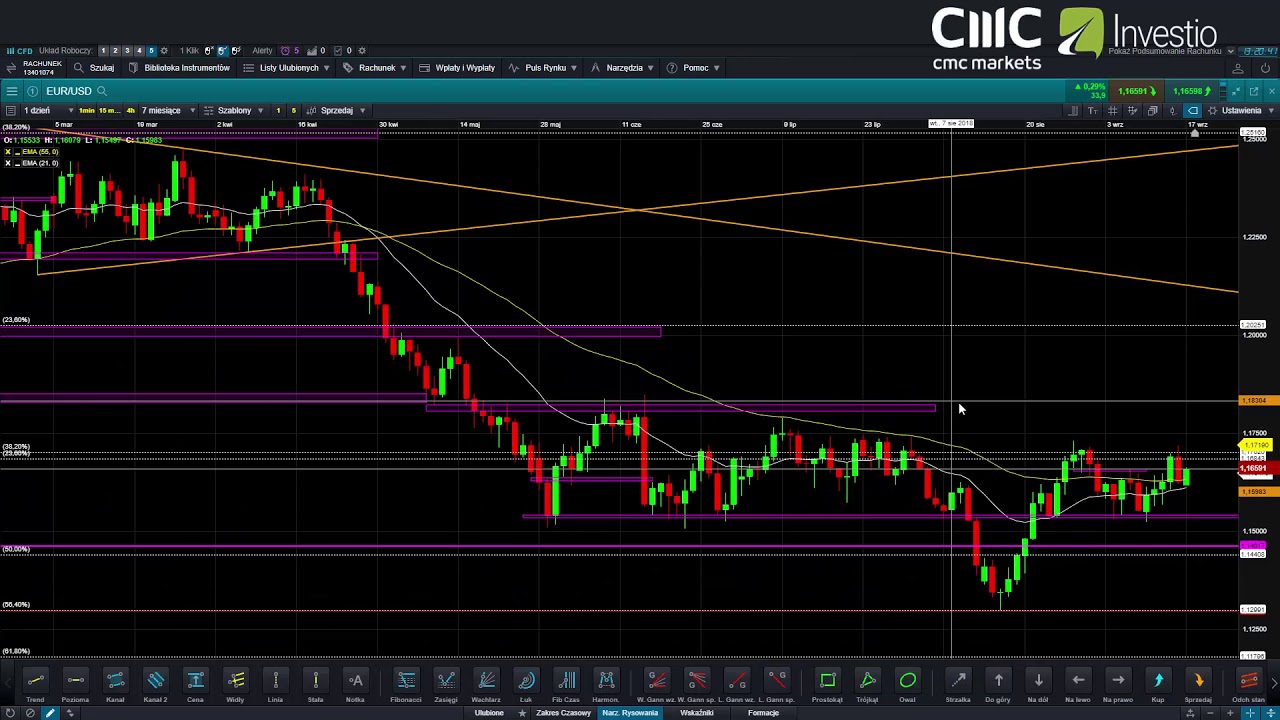Select the Strzałka arrow tool
1280x720 pixels.
[x=958, y=685]
